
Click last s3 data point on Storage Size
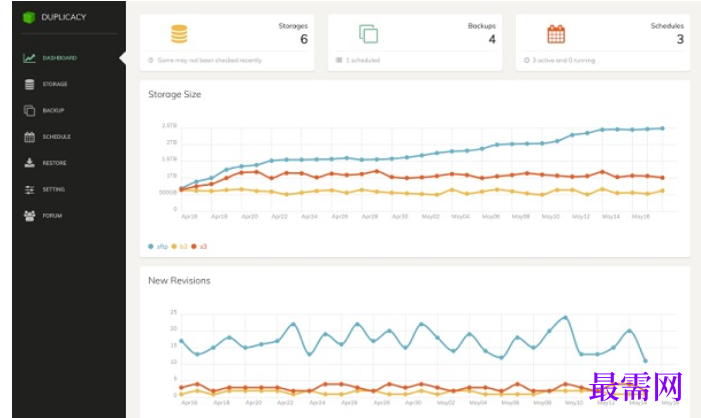pyautogui.click(x=662, y=177)
